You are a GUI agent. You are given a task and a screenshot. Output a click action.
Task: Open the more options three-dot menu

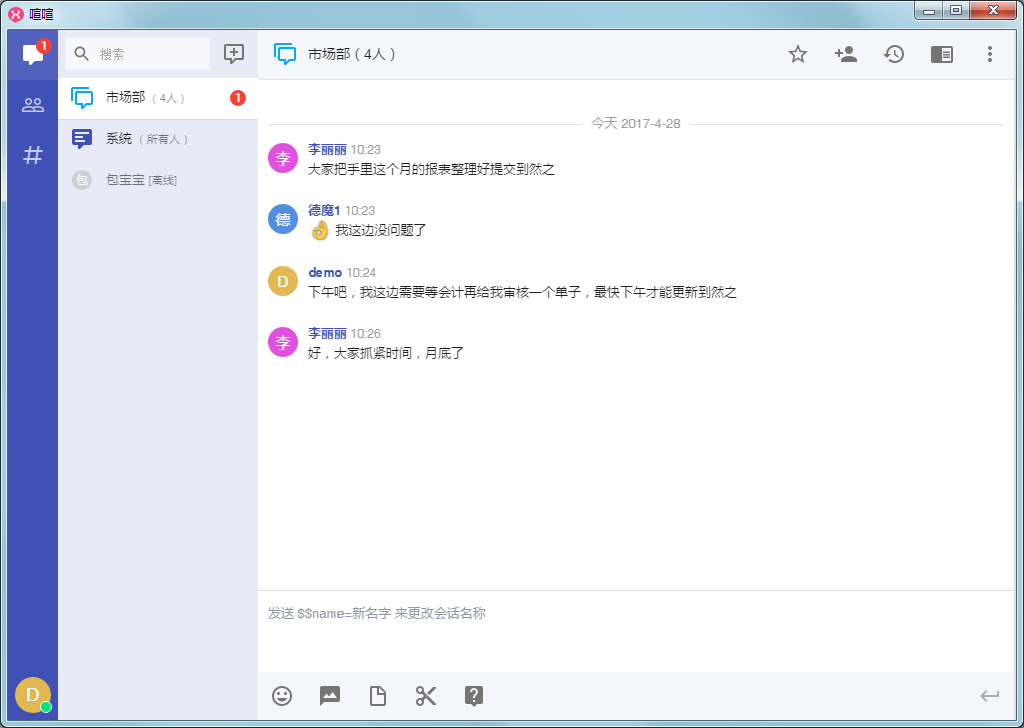989,54
